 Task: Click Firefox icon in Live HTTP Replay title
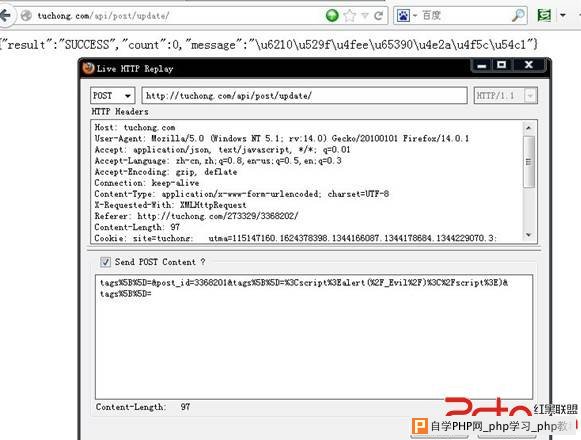(88, 68)
